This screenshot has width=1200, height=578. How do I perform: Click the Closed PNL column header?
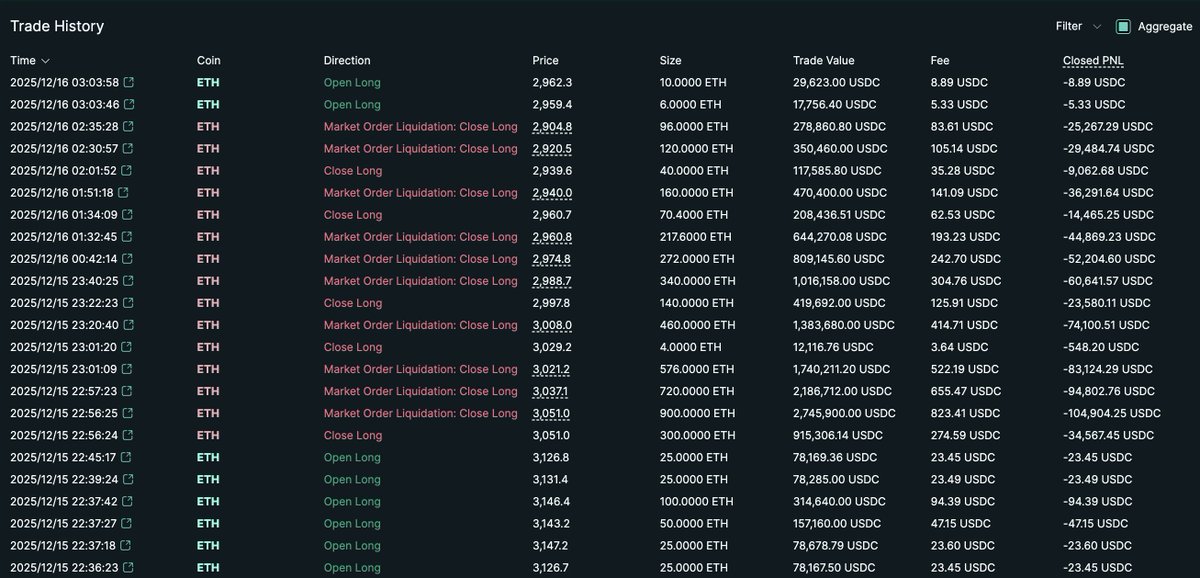pos(1092,60)
